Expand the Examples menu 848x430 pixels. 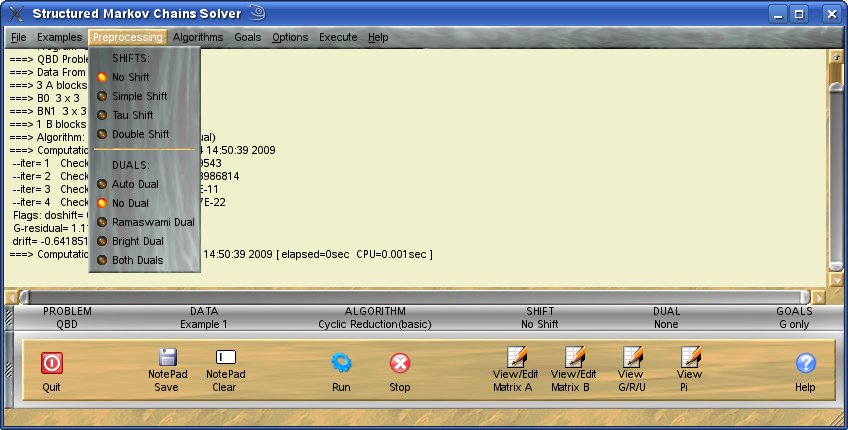click(x=59, y=37)
